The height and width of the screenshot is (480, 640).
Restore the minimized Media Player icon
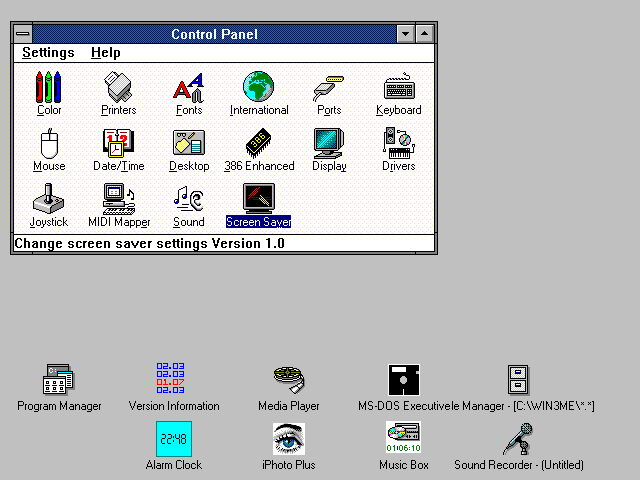coord(289,380)
